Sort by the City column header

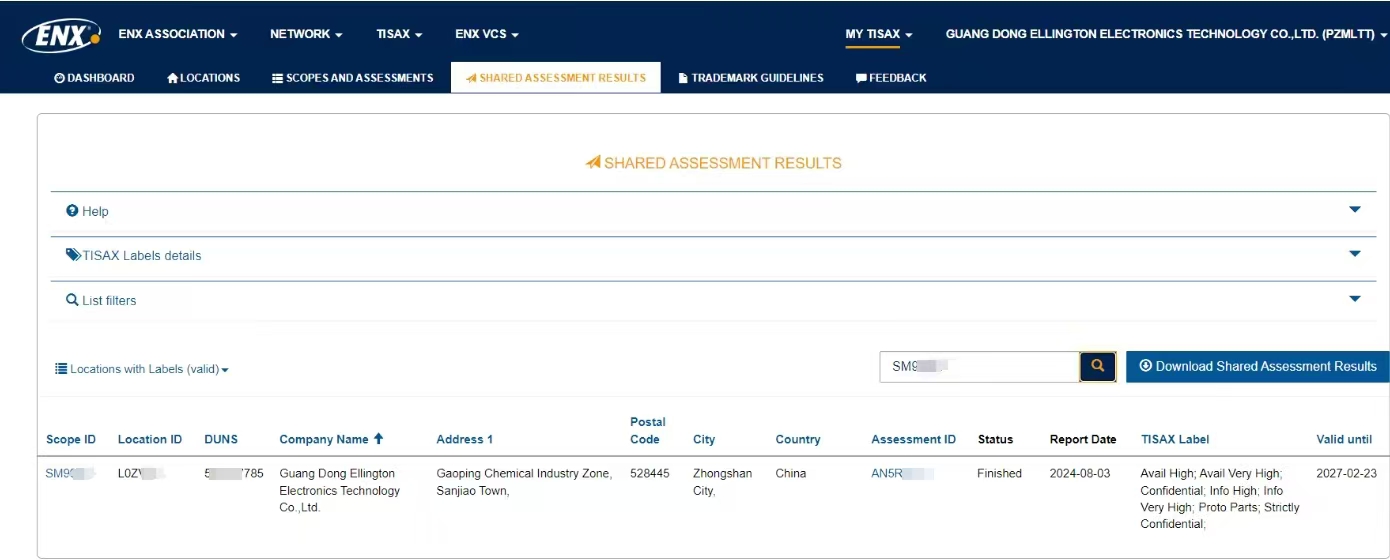[704, 439]
